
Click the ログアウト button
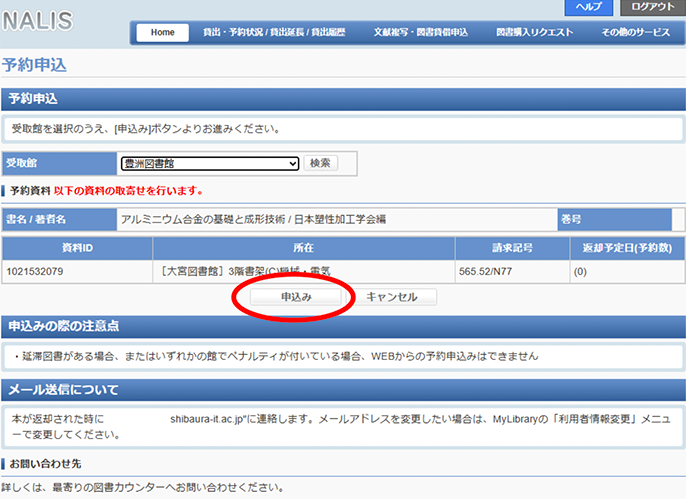(653, 7)
